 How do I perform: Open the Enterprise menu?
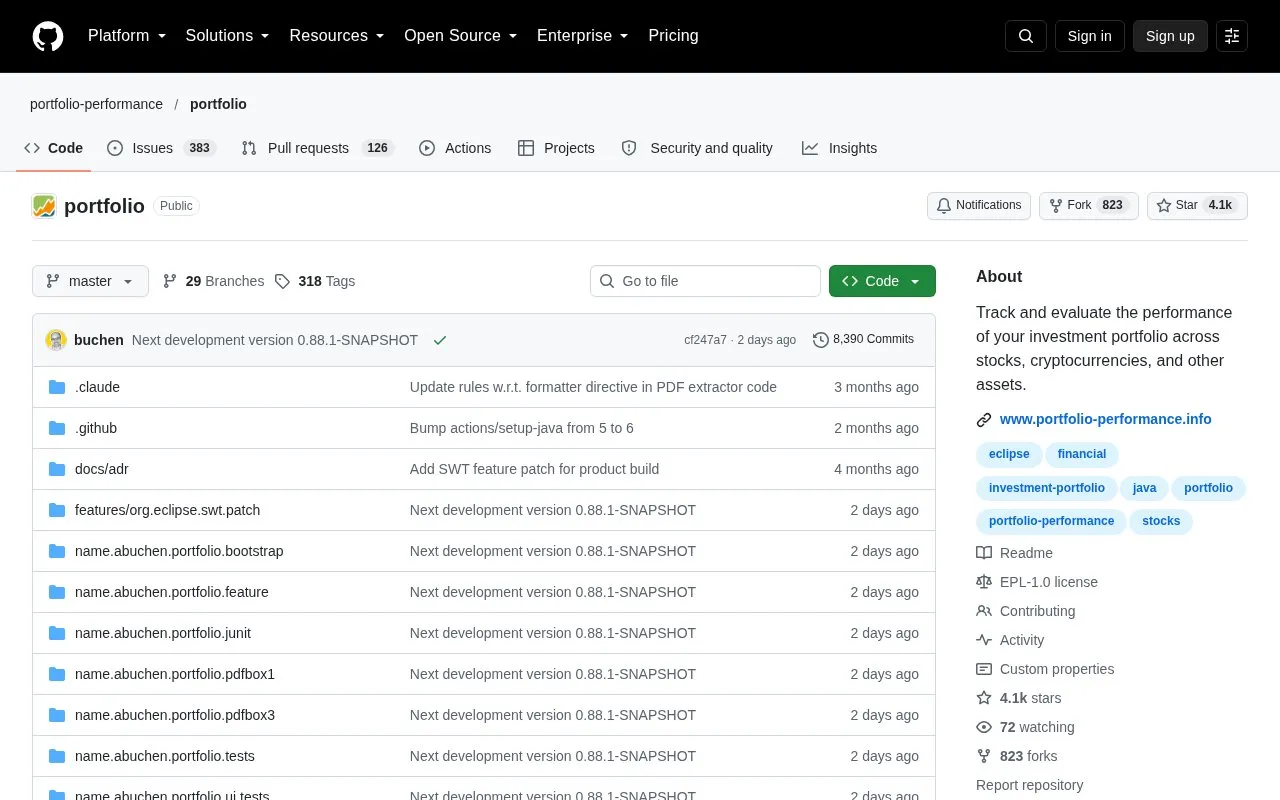[583, 36]
